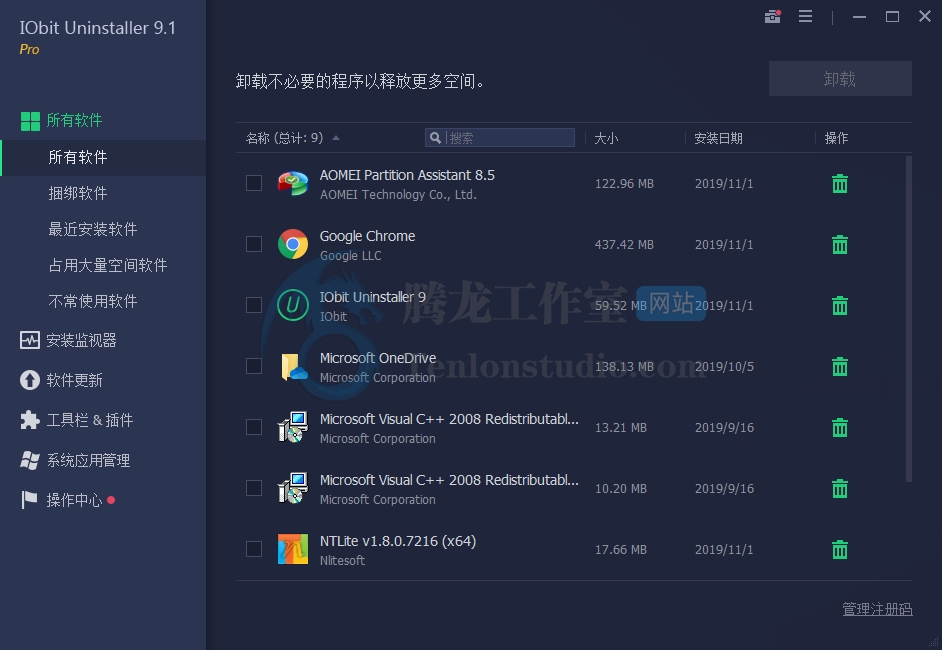Open the 管理注册码 link
The image size is (942, 650).
coord(877,609)
